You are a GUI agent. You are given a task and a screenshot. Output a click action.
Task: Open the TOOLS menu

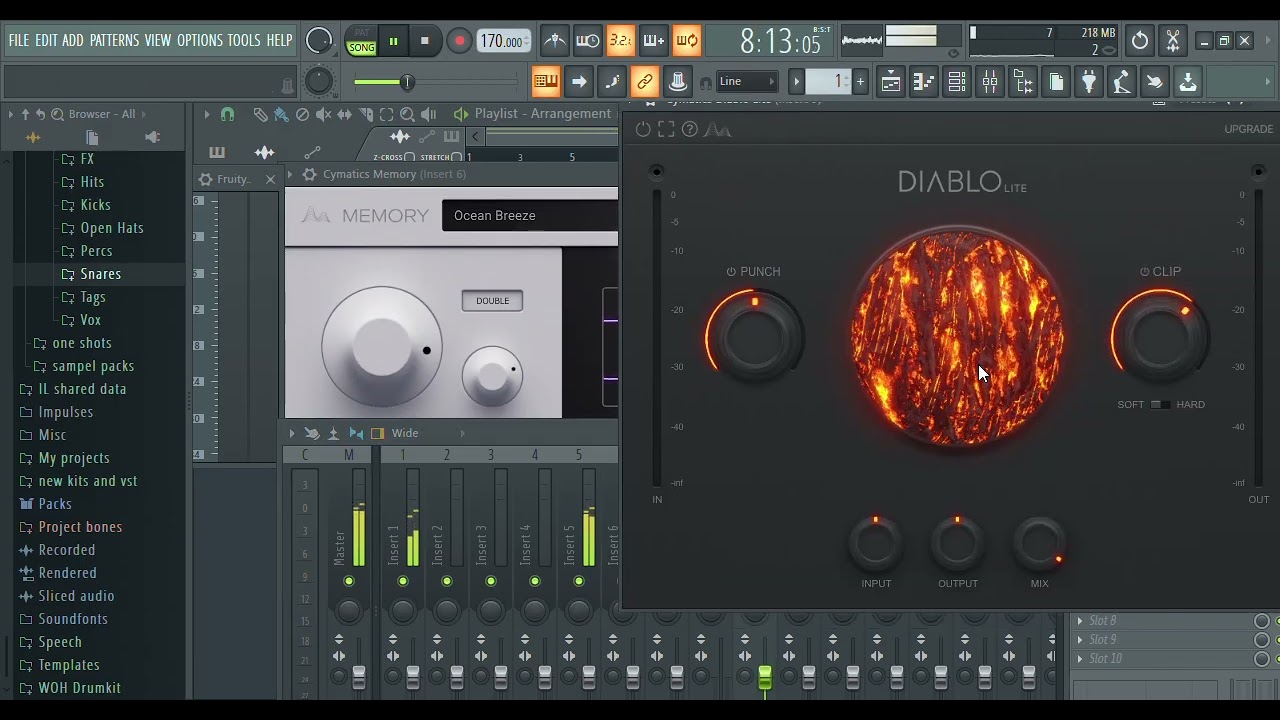coord(244,40)
